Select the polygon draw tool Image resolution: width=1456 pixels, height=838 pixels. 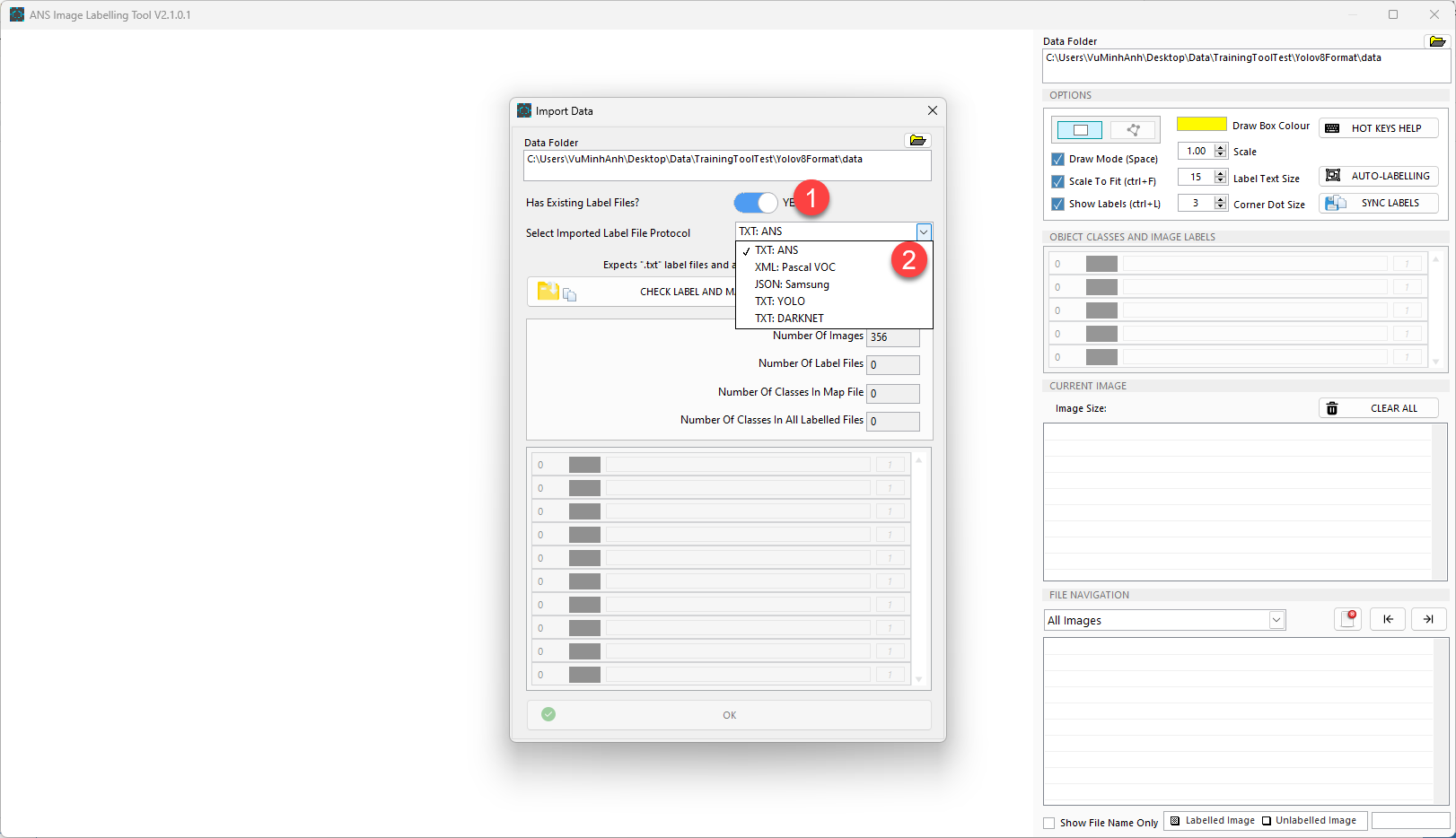coord(1133,130)
